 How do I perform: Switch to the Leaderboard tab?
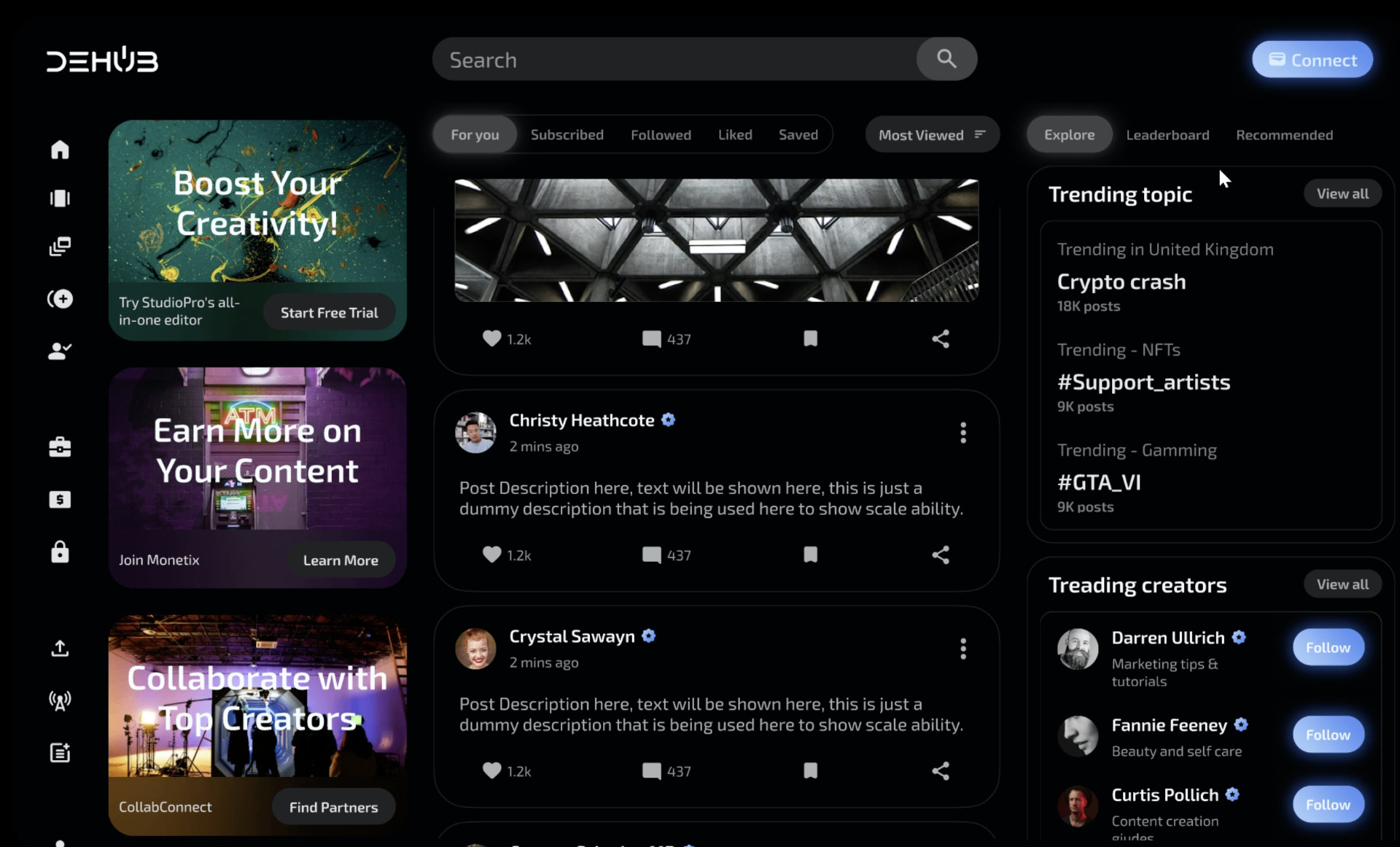pyautogui.click(x=1167, y=135)
